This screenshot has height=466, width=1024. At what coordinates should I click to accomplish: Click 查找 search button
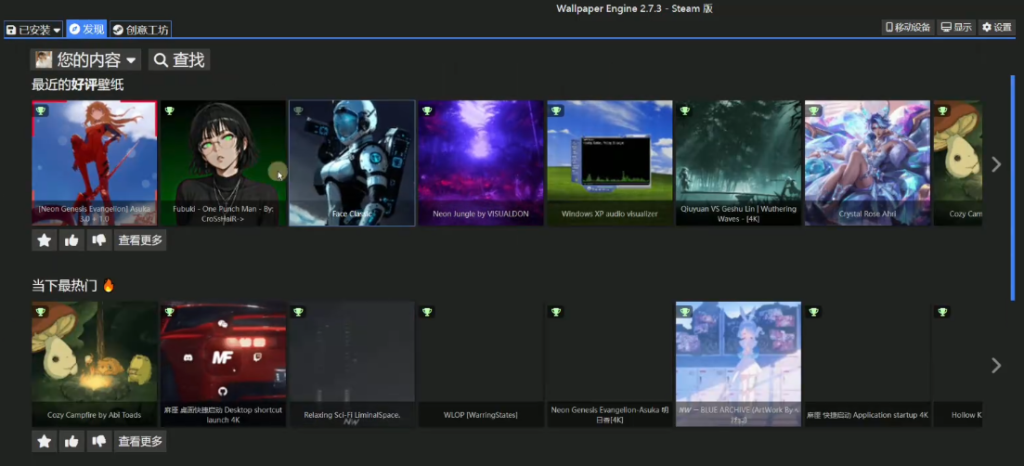179,60
